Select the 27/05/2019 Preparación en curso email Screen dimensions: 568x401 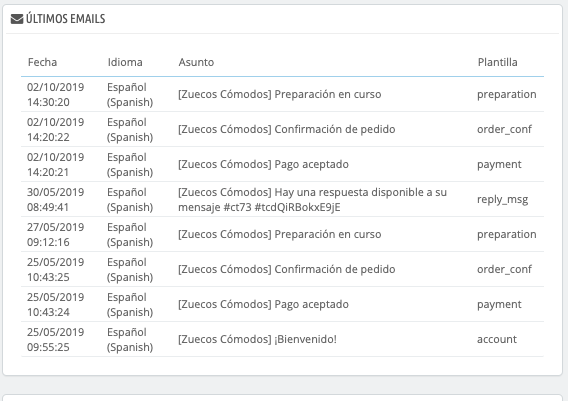(282, 234)
